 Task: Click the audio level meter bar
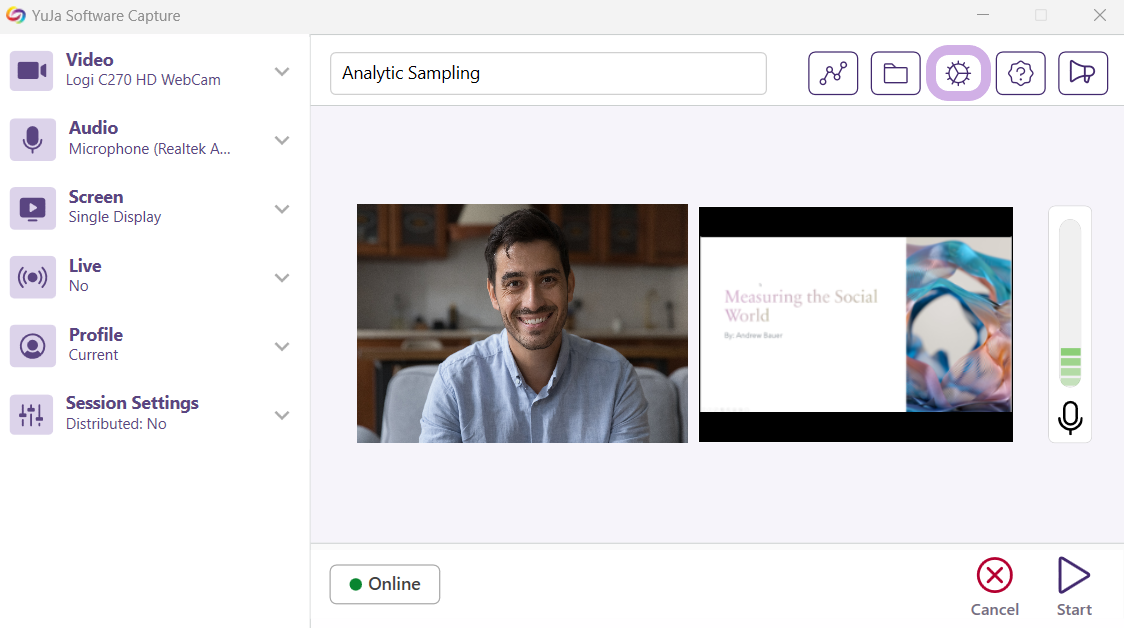tap(1070, 303)
